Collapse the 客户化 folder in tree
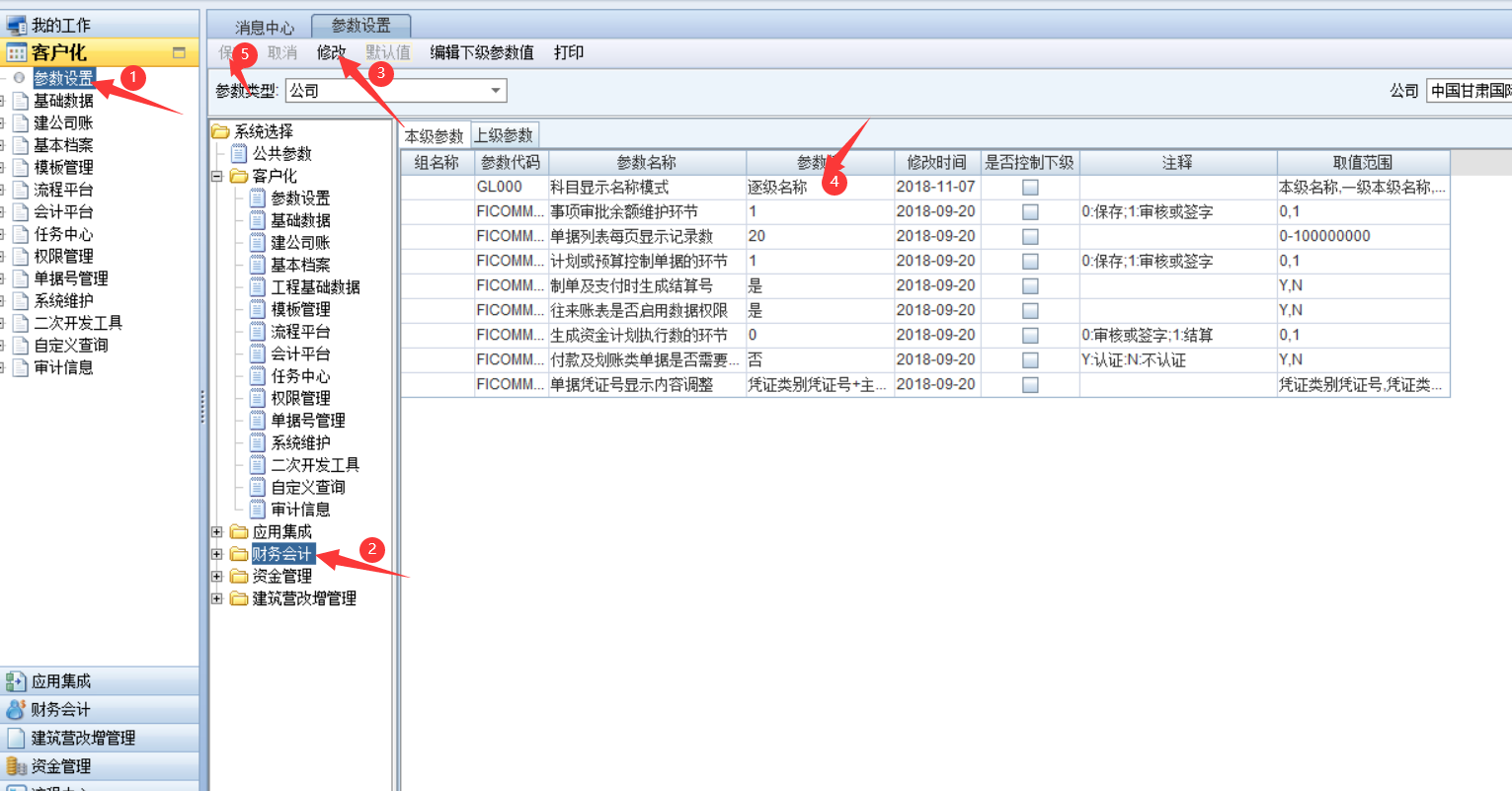The height and width of the screenshot is (791, 1512). [x=217, y=176]
